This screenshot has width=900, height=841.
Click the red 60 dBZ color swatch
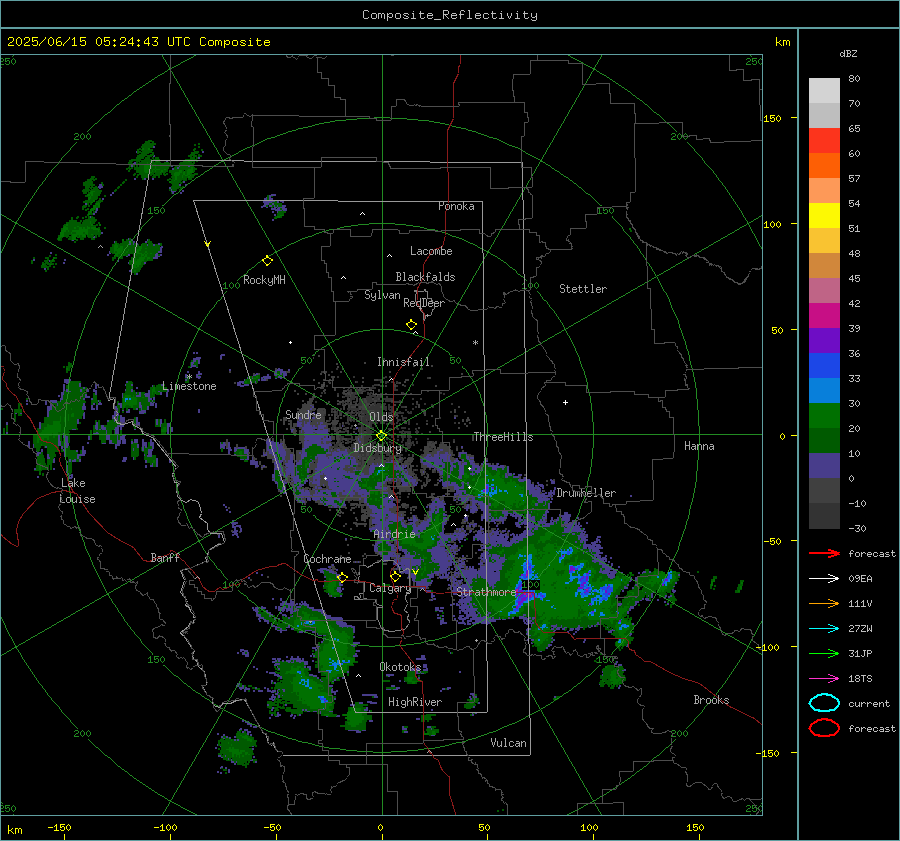tap(824, 141)
